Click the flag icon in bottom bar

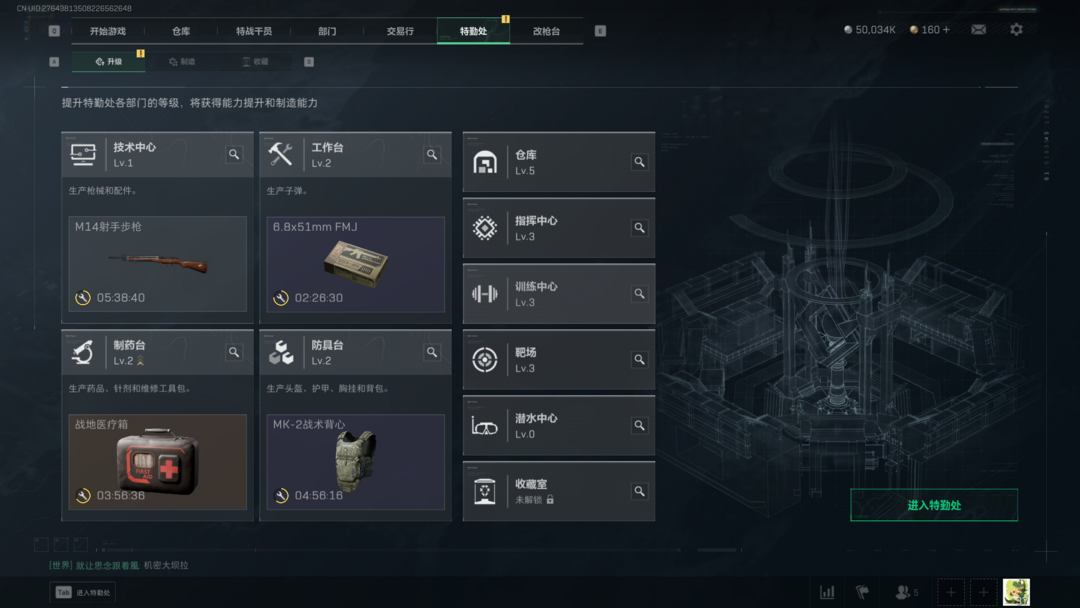[x=862, y=592]
